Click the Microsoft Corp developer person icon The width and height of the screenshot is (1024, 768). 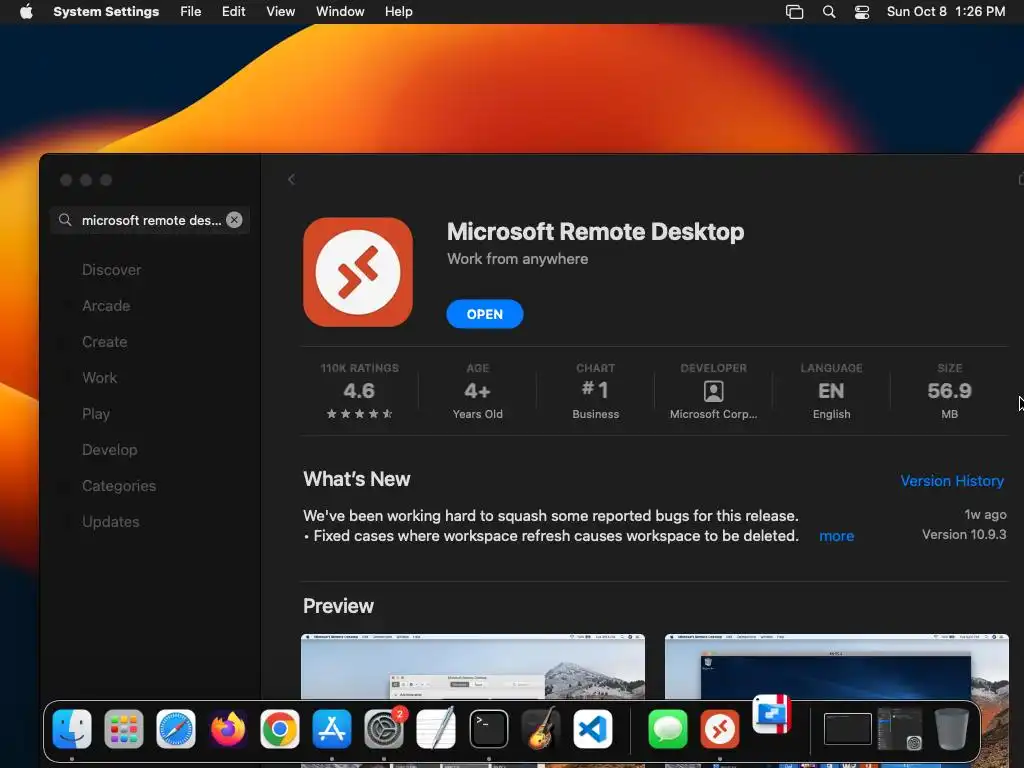(x=713, y=391)
